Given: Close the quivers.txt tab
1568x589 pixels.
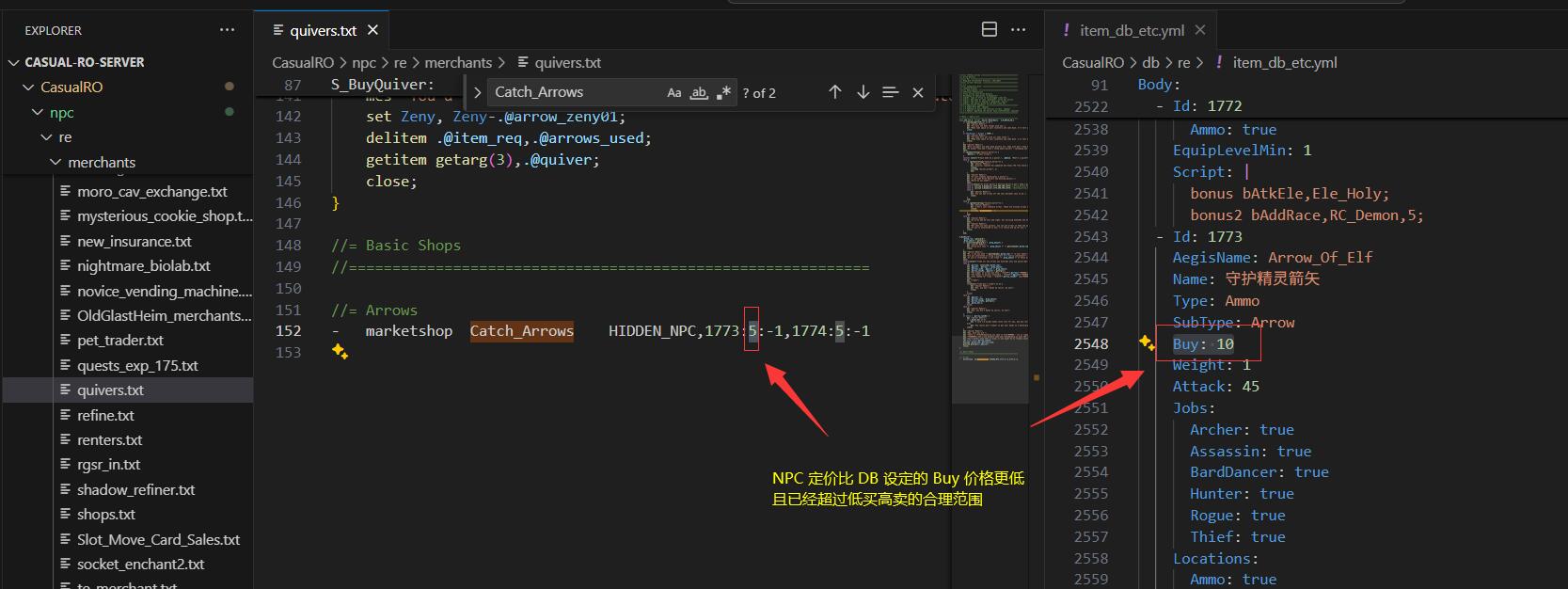Looking at the screenshot, I should click(372, 30).
